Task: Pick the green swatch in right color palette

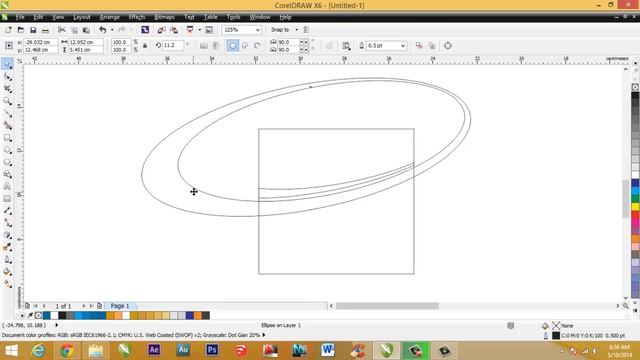Action: (635, 199)
